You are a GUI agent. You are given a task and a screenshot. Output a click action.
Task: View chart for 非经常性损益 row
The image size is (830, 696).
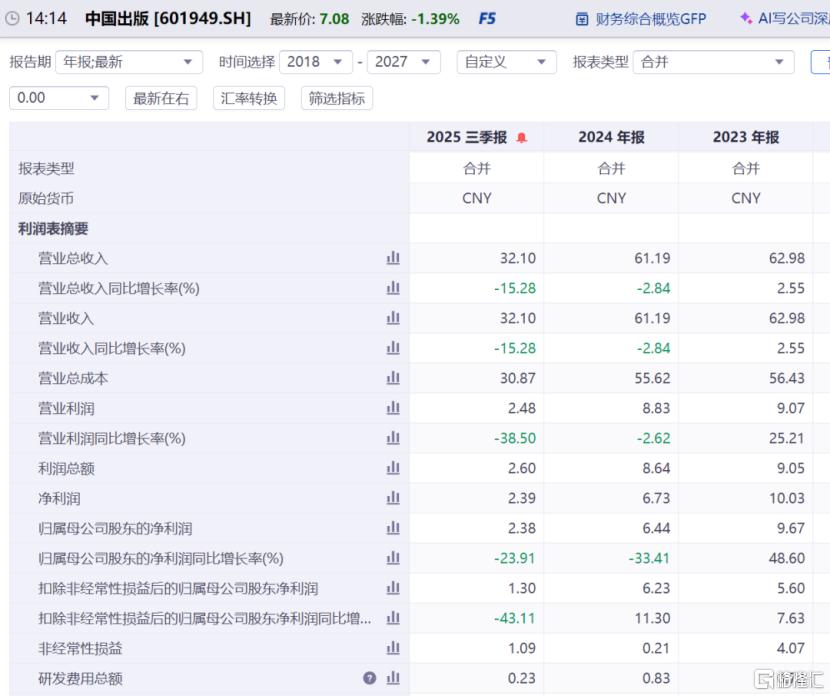tap(393, 648)
